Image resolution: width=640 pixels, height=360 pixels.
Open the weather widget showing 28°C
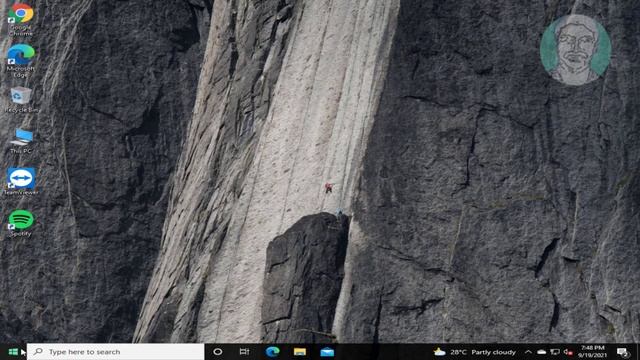pyautogui.click(x=475, y=352)
